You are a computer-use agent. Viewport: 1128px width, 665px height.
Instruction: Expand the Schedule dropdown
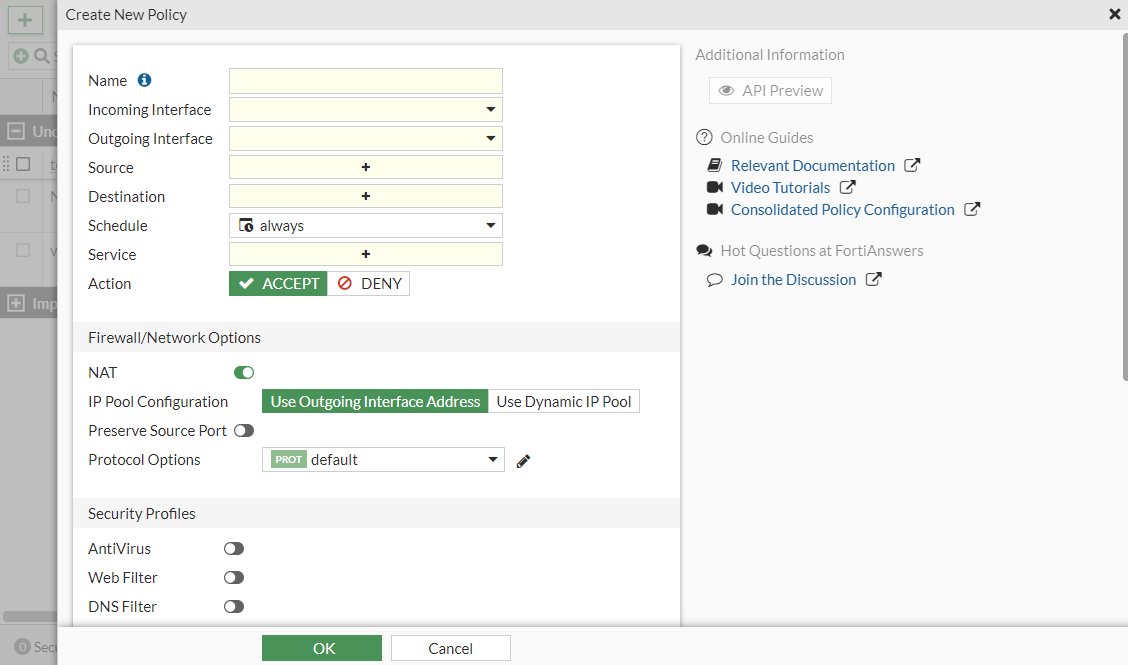[366, 226]
